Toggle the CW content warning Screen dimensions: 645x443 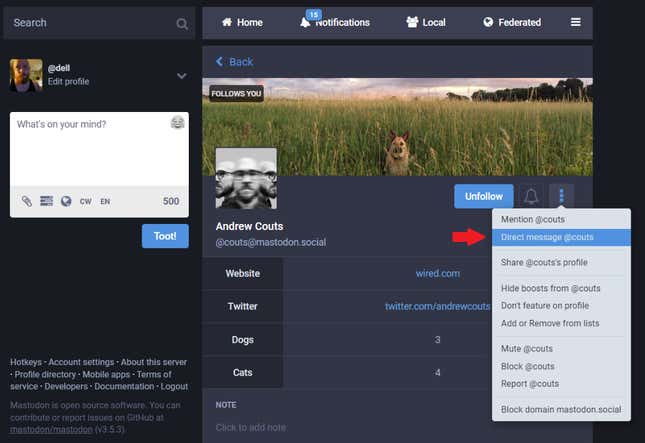86,202
